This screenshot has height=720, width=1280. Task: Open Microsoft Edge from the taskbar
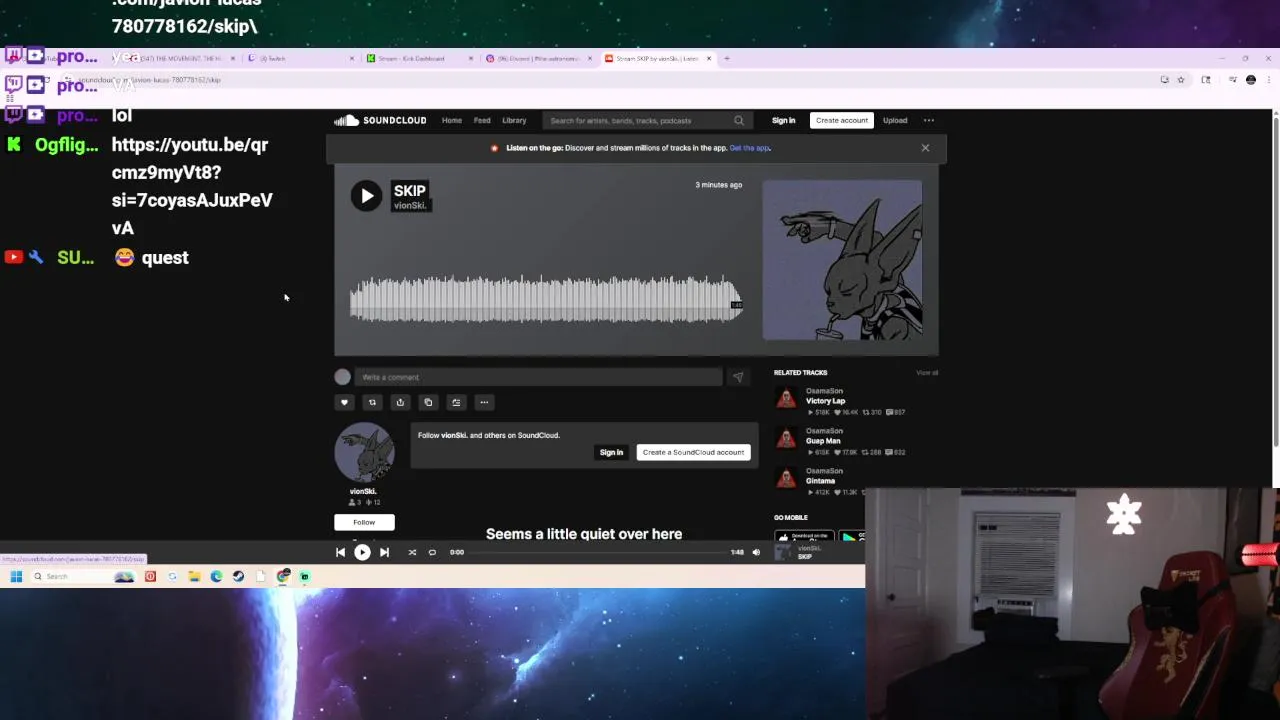click(216, 576)
